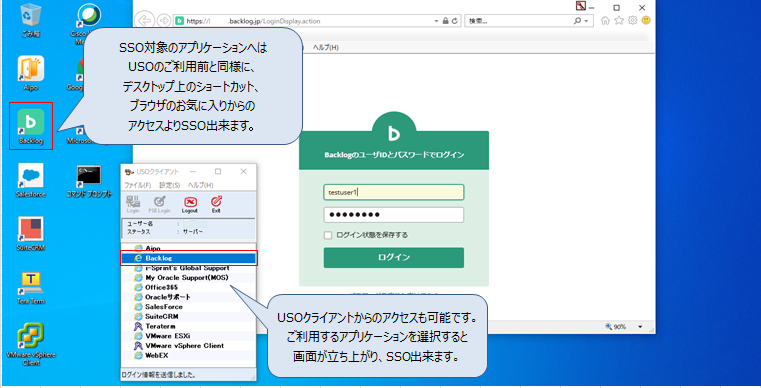Click the green ログイン button
761x388 pixels.
394,257
